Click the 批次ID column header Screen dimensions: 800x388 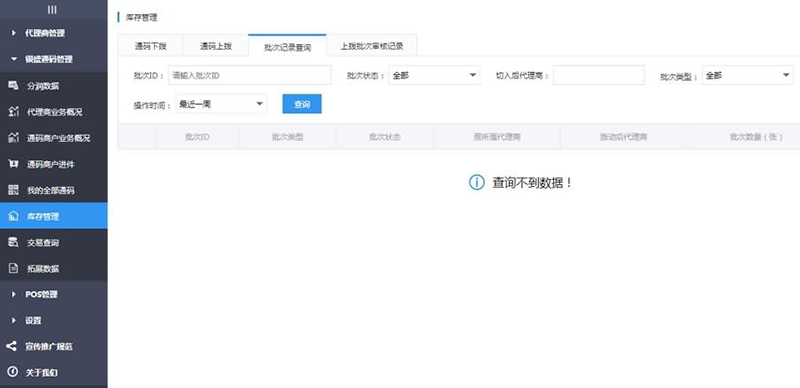click(x=197, y=137)
